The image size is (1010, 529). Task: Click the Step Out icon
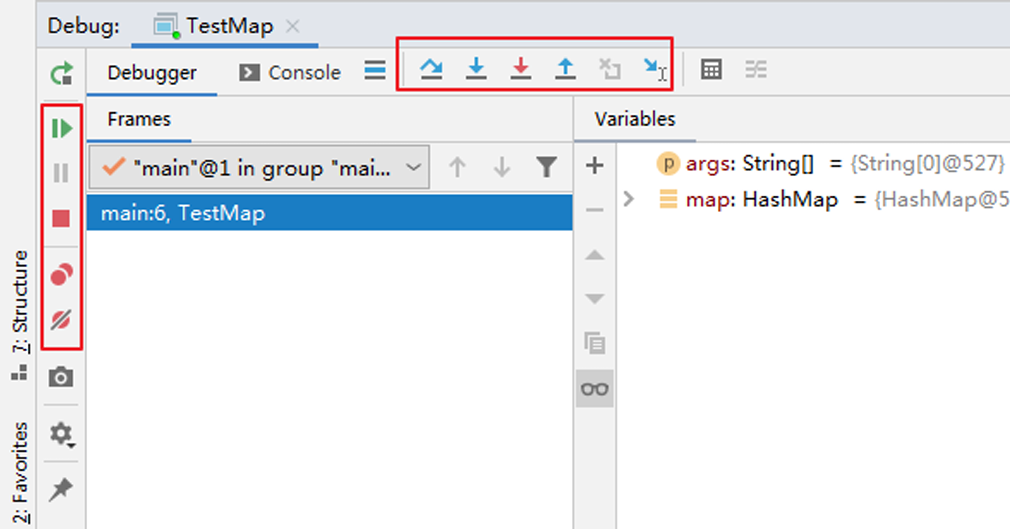pyautogui.click(x=566, y=69)
